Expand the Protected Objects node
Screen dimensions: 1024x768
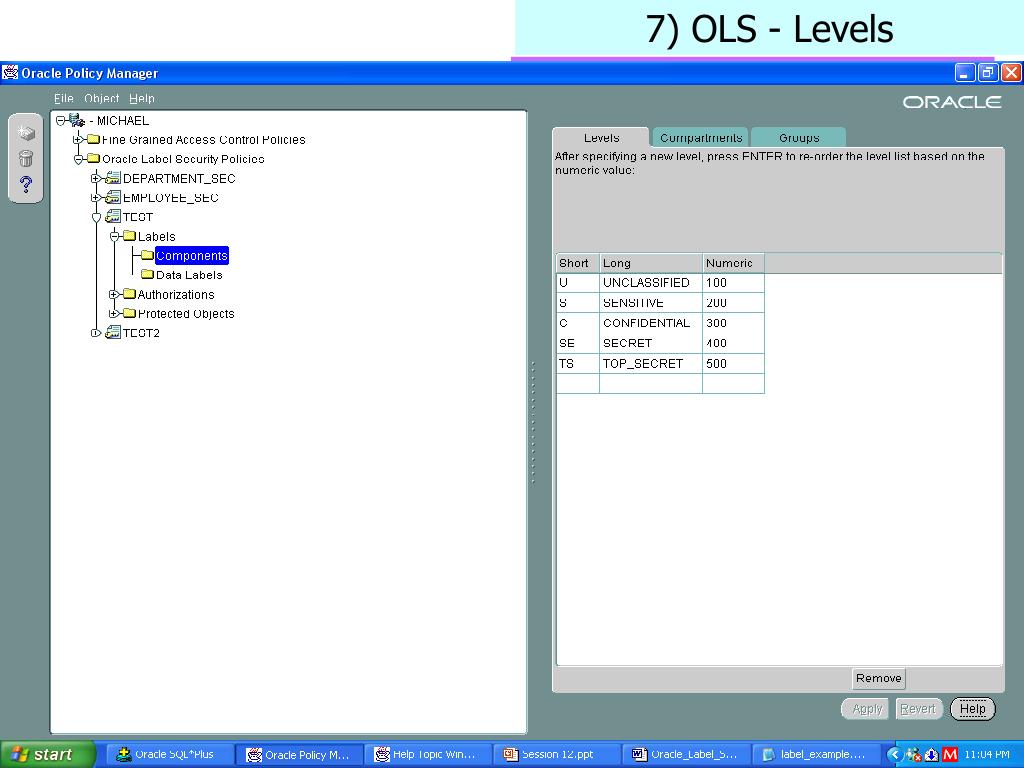pos(114,313)
